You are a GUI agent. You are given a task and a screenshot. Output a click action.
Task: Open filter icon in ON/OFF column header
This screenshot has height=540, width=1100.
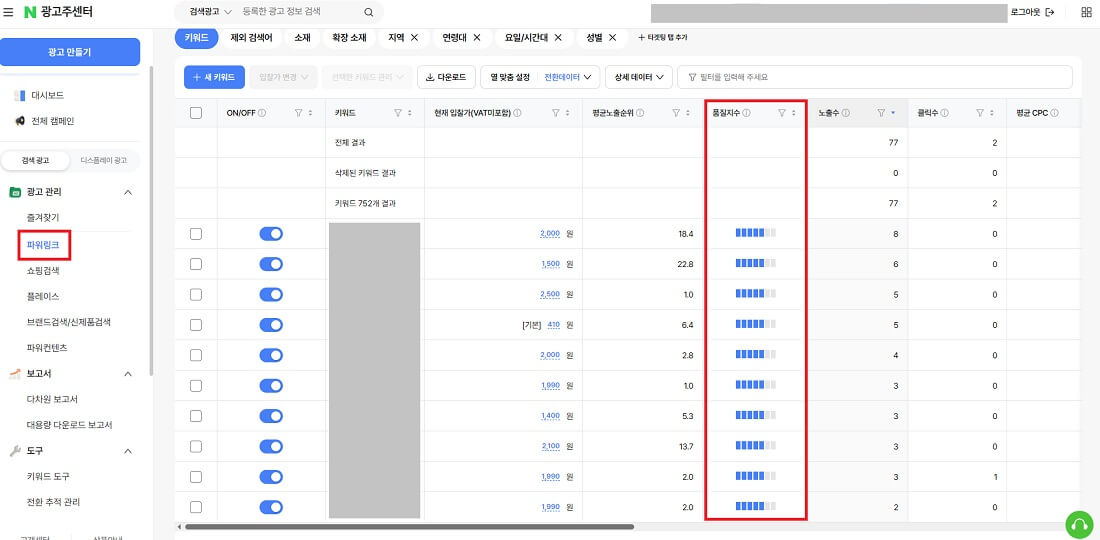click(x=298, y=113)
